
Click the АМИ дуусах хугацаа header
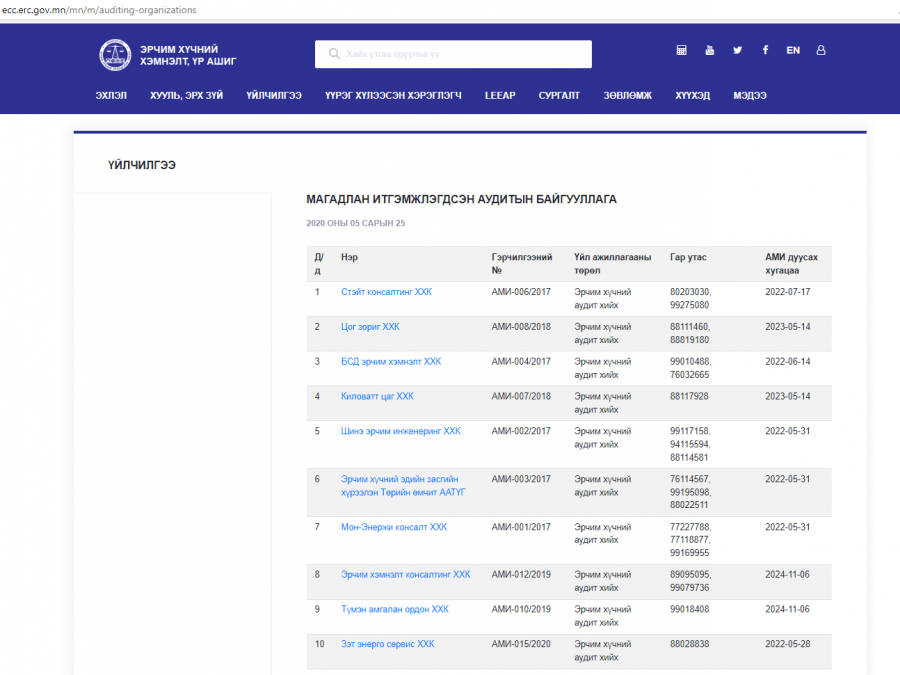pyautogui.click(x=792, y=263)
